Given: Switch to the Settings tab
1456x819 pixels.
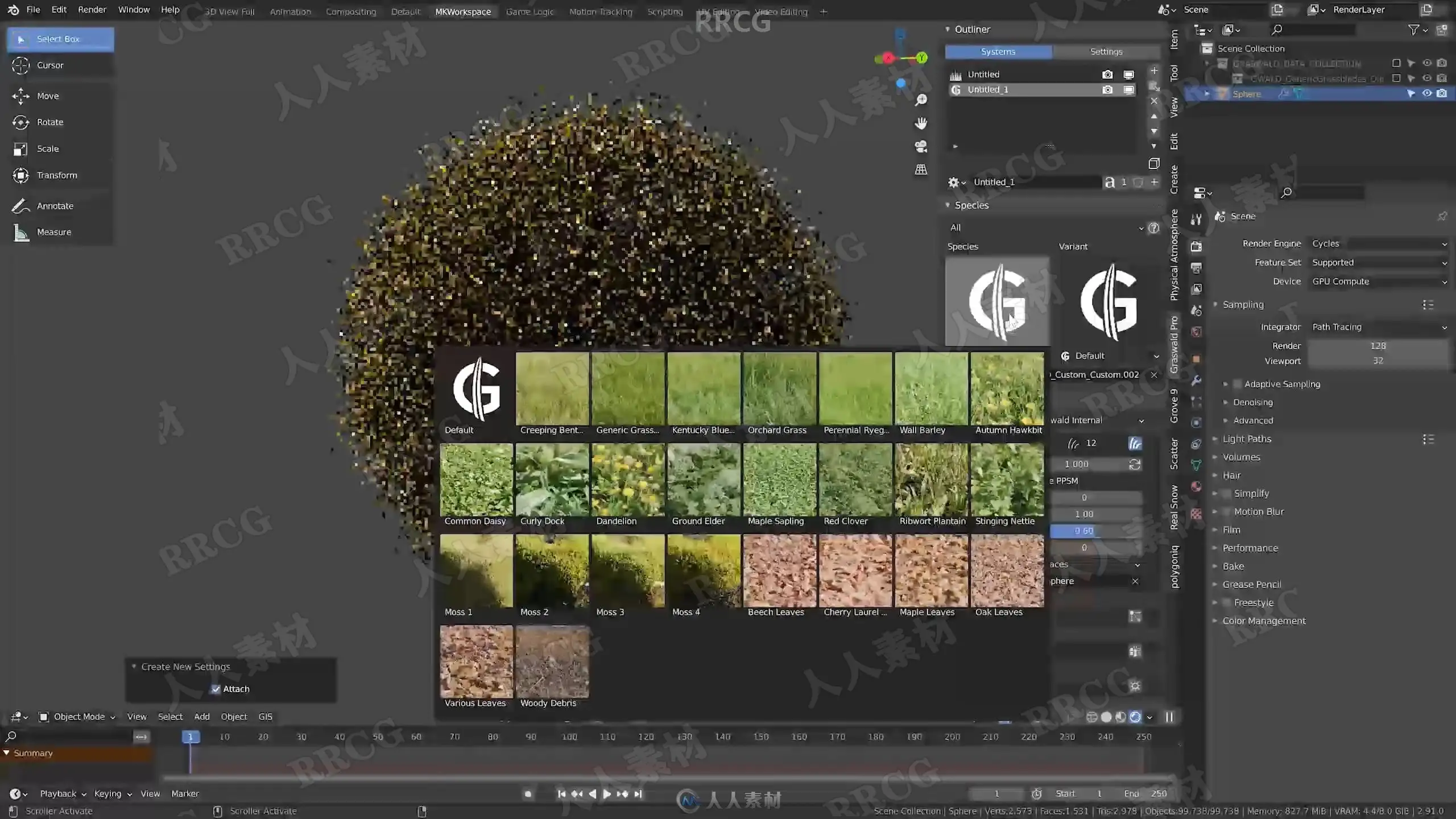Looking at the screenshot, I should [1106, 52].
